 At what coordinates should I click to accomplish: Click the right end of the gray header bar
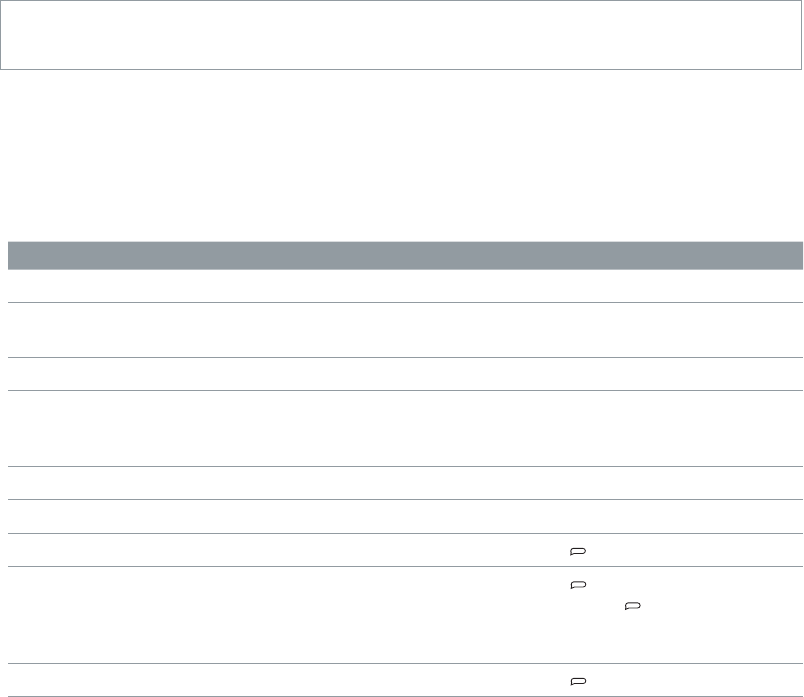(x=790, y=255)
